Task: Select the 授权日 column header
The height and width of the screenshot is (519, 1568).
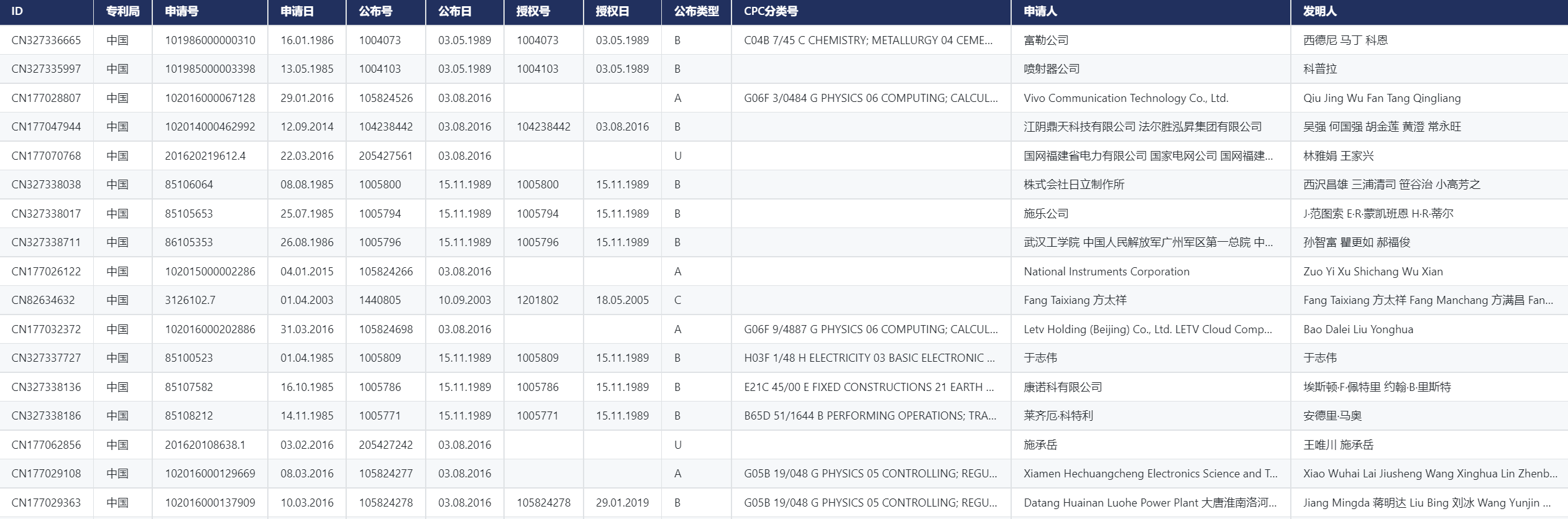Action: pyautogui.click(x=613, y=11)
